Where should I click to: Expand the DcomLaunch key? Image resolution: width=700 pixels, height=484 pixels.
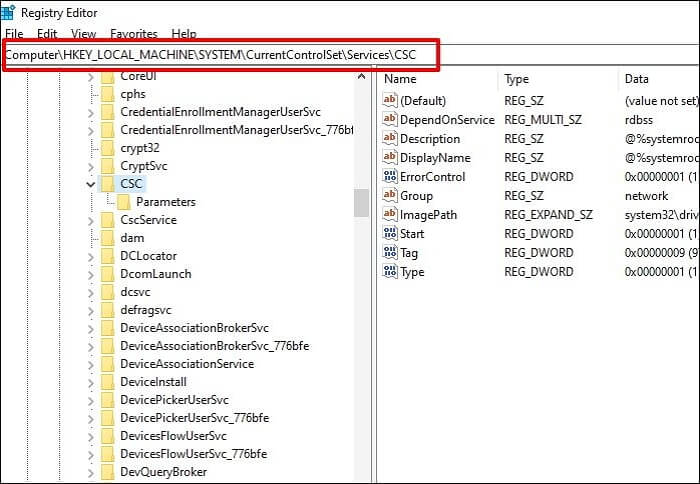tap(91, 275)
